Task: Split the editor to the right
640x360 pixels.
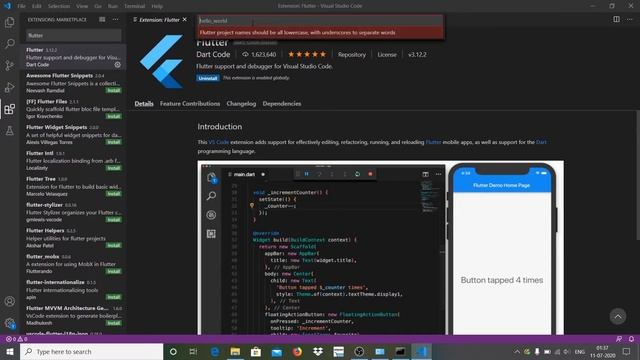Action: tap(616, 19)
